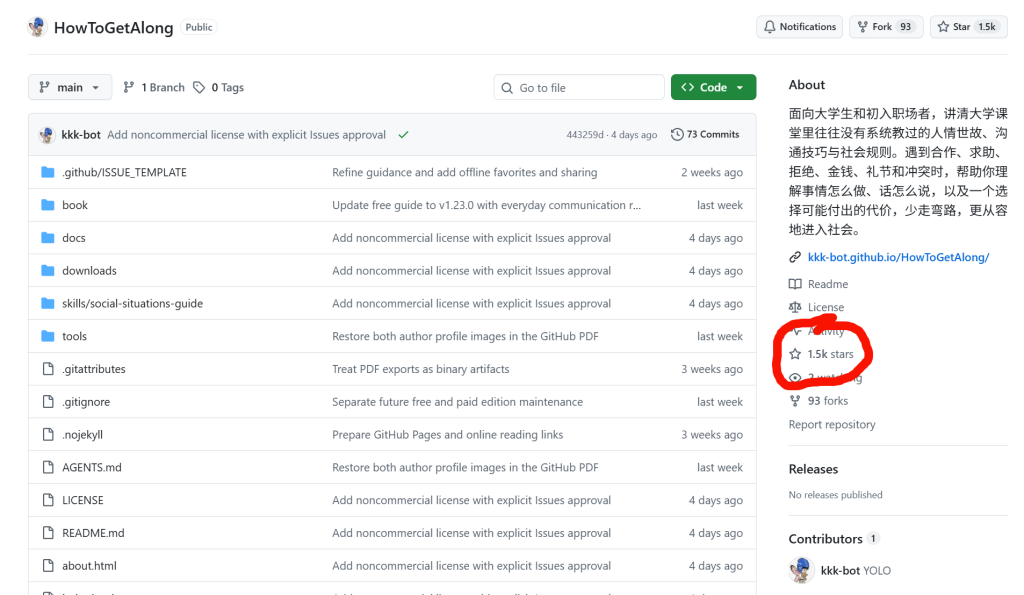Screen dimensions: 1024x595
Task: Click the folder icon next to docs
Action: click(x=48, y=238)
